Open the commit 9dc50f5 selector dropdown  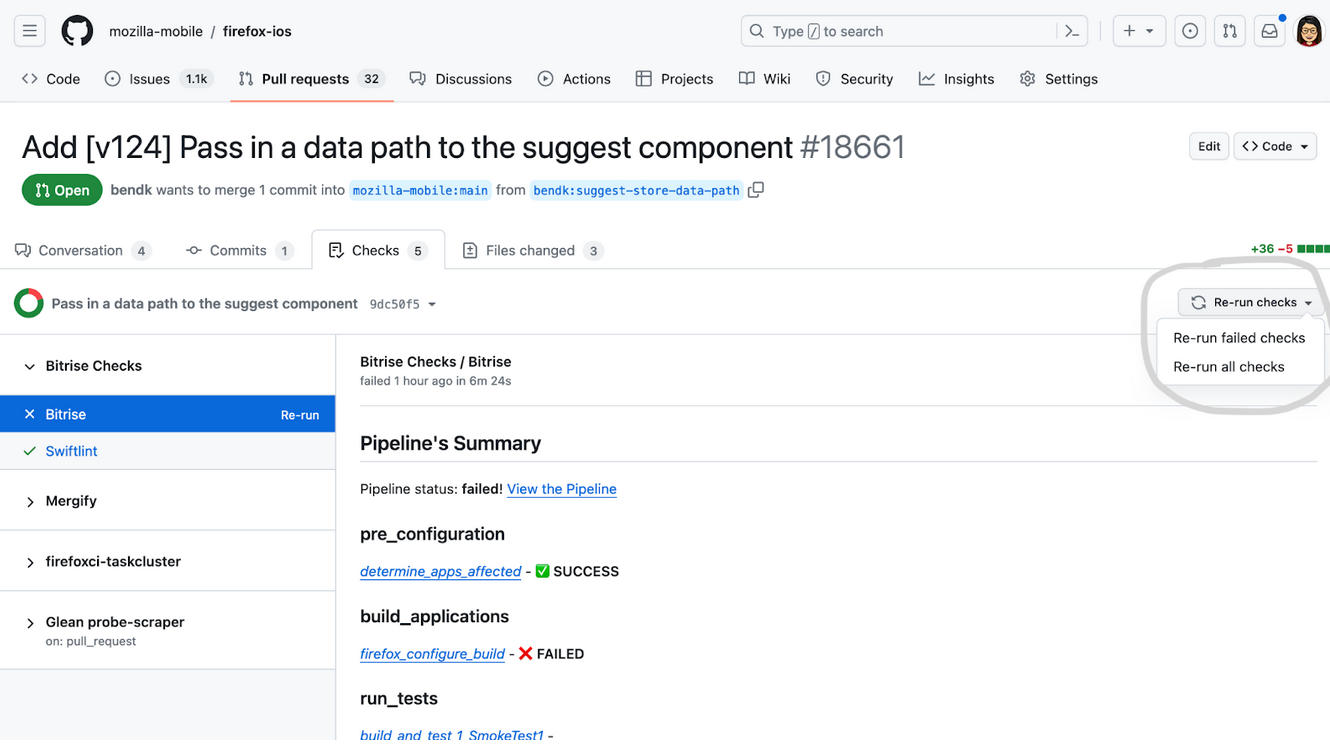[x=403, y=304]
